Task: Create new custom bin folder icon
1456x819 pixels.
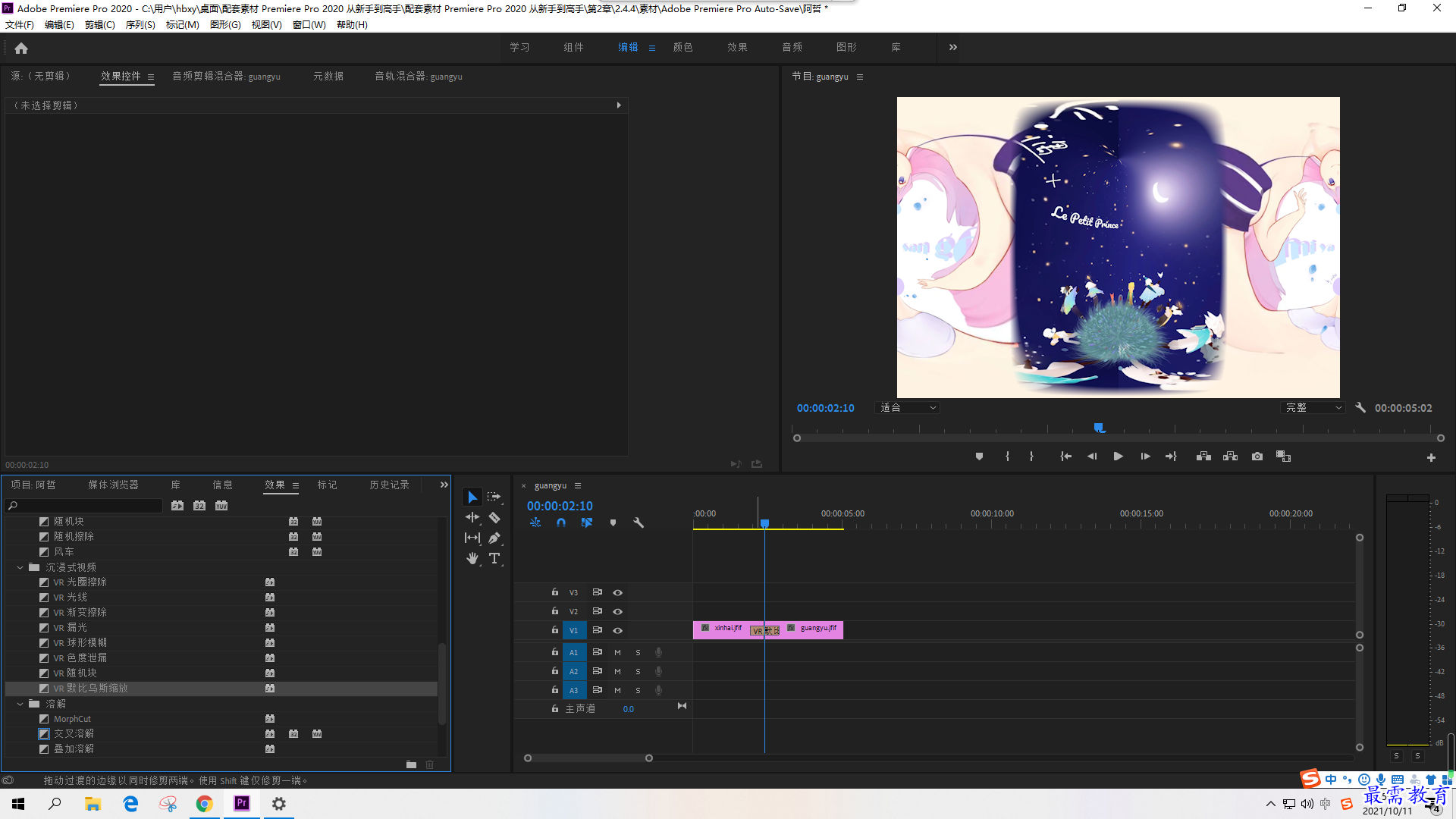Action: pos(411,764)
